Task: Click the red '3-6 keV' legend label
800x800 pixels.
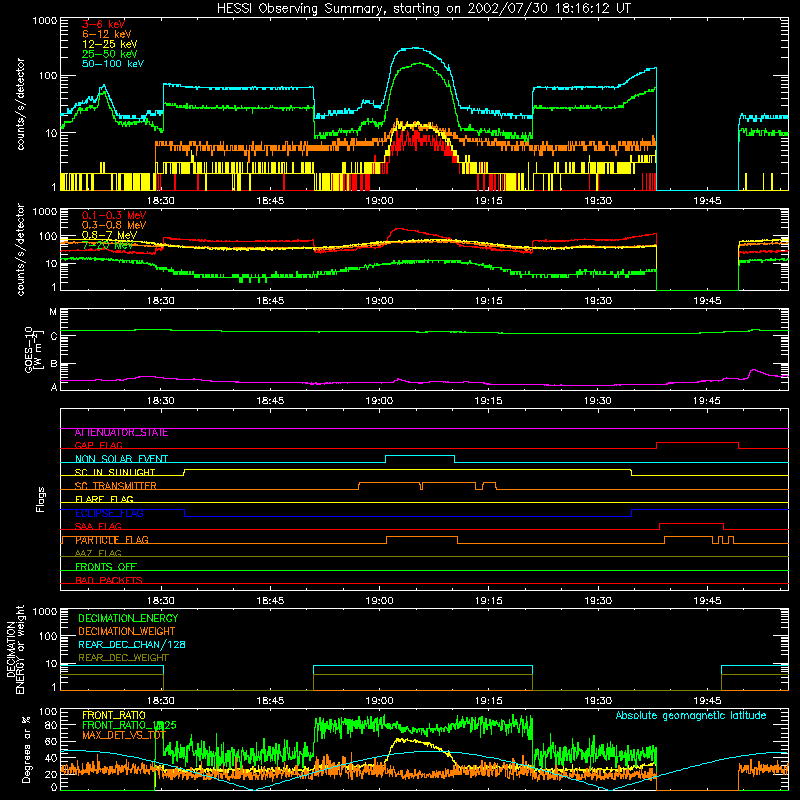Action: coord(104,24)
